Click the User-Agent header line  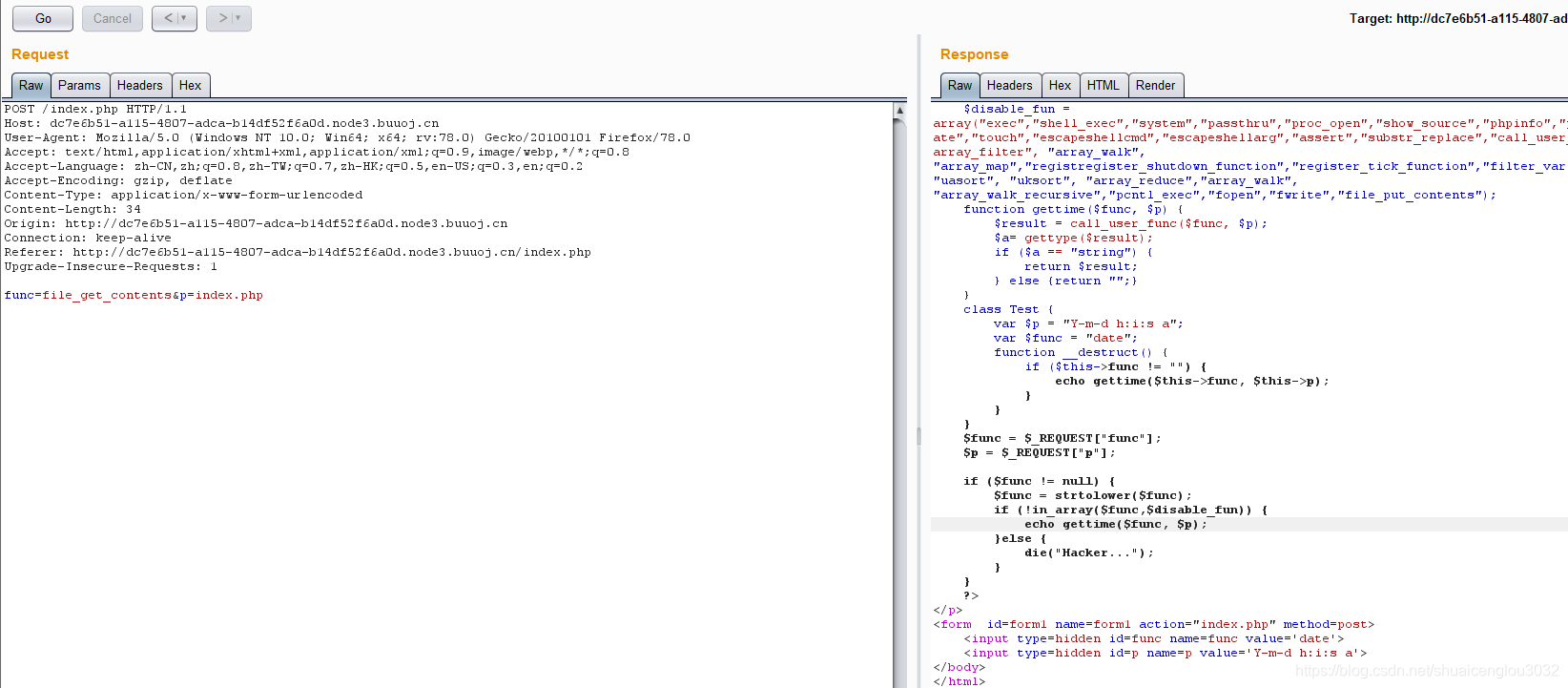[347, 137]
